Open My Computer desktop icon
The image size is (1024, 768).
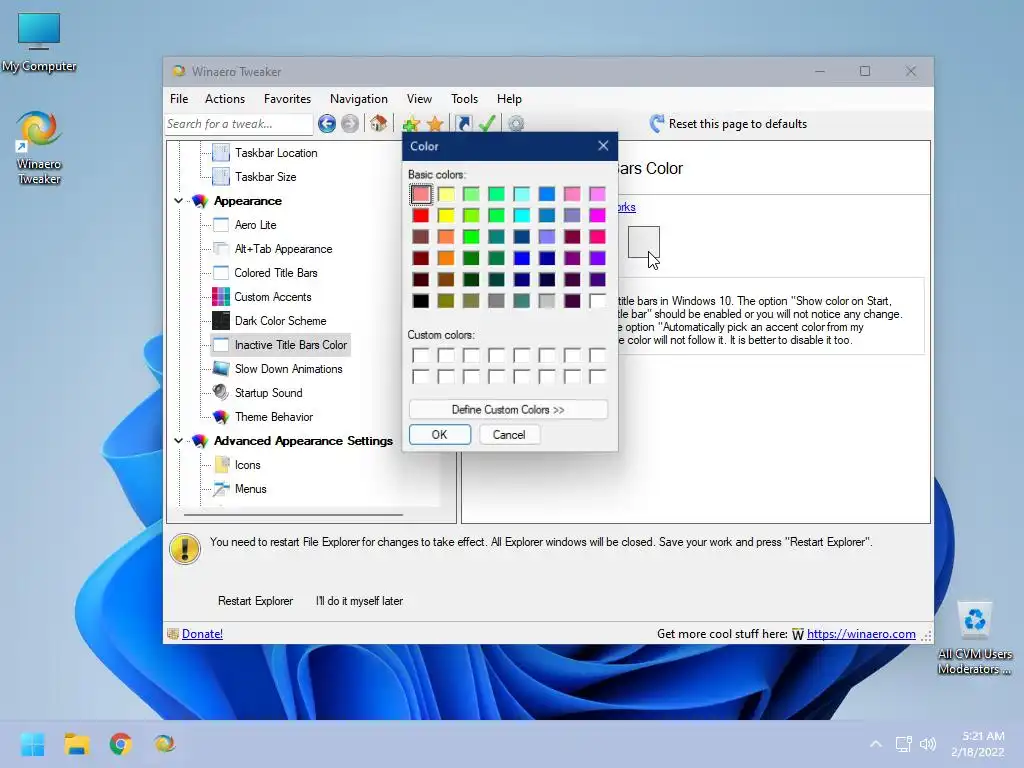tap(39, 42)
